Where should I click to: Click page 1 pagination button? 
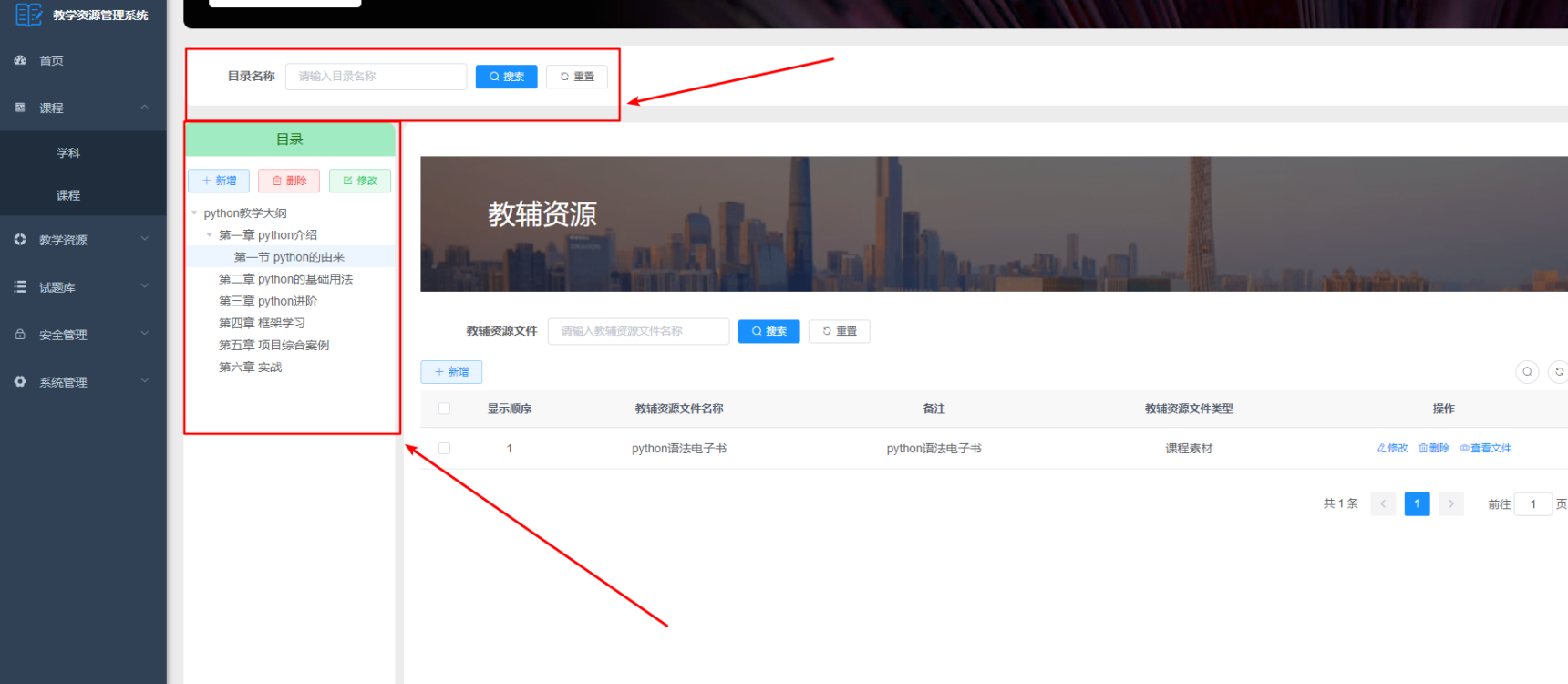pyautogui.click(x=1418, y=504)
